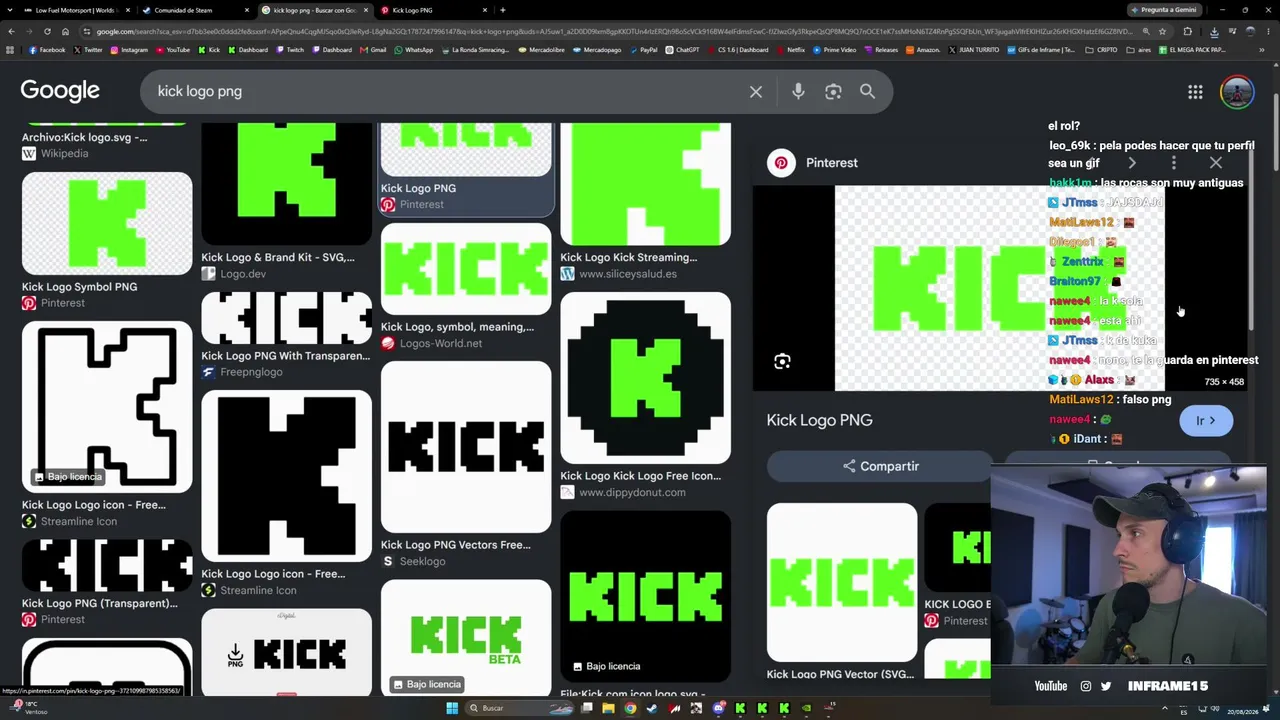Click the Compartir share button
The image size is (1280, 720).
coord(880,466)
